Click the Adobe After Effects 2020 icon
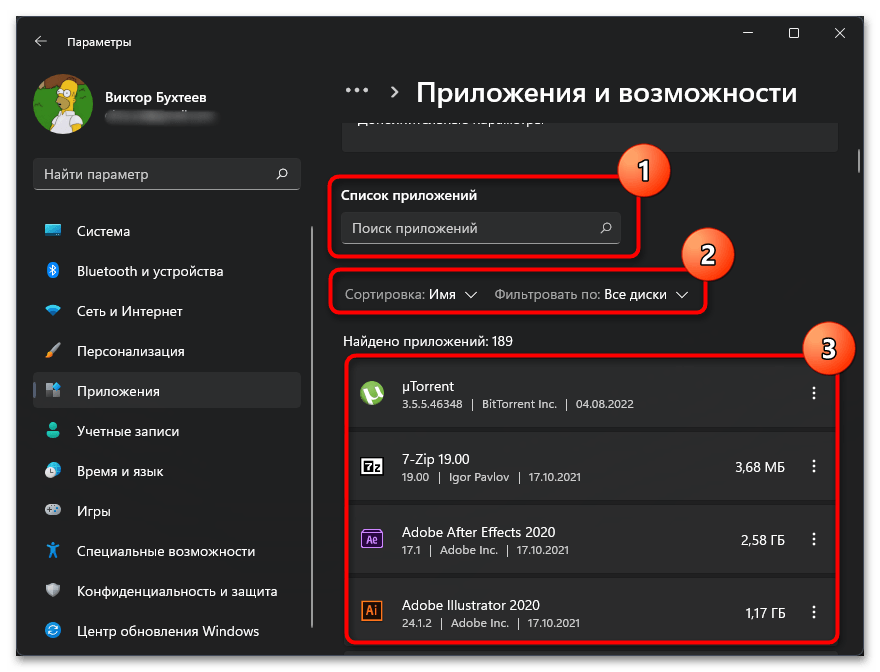The width and height of the screenshot is (880, 672). point(372,539)
